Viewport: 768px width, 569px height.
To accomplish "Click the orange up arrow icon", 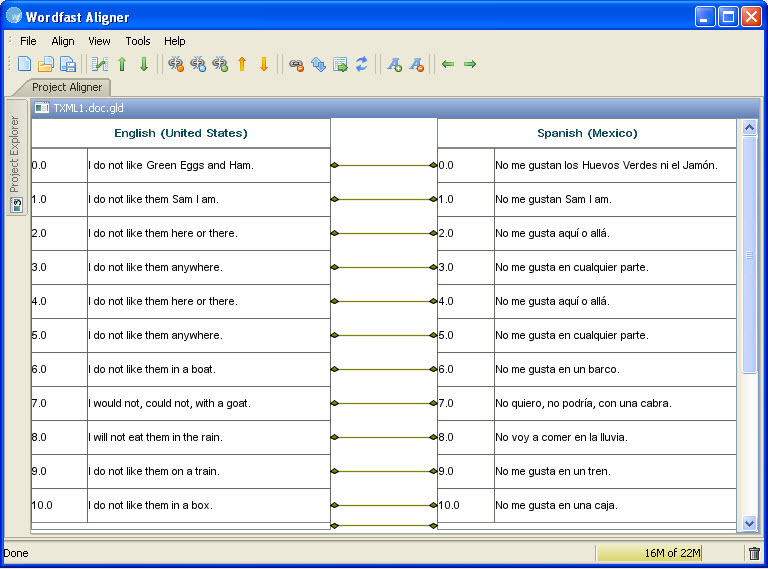I will coord(241,64).
